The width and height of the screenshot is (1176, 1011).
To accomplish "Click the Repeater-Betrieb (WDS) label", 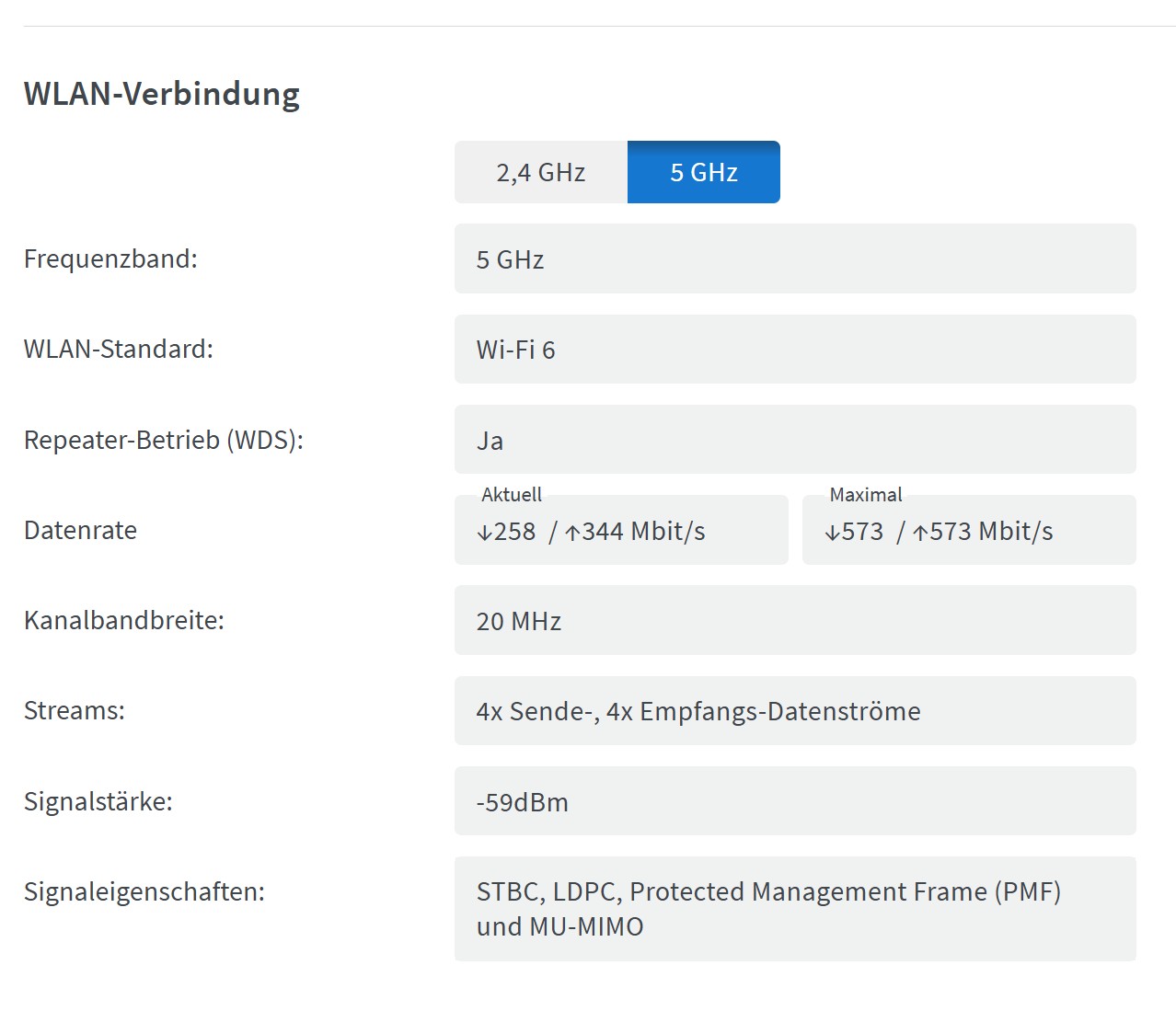I will click(164, 441).
